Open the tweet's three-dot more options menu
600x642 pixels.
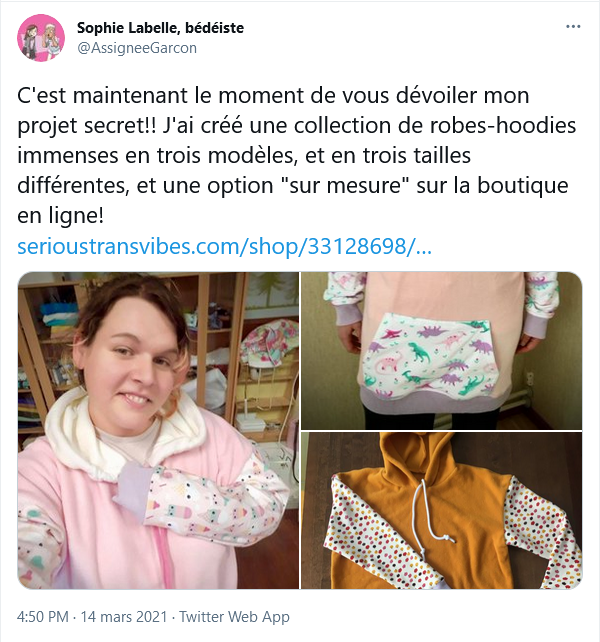(573, 27)
